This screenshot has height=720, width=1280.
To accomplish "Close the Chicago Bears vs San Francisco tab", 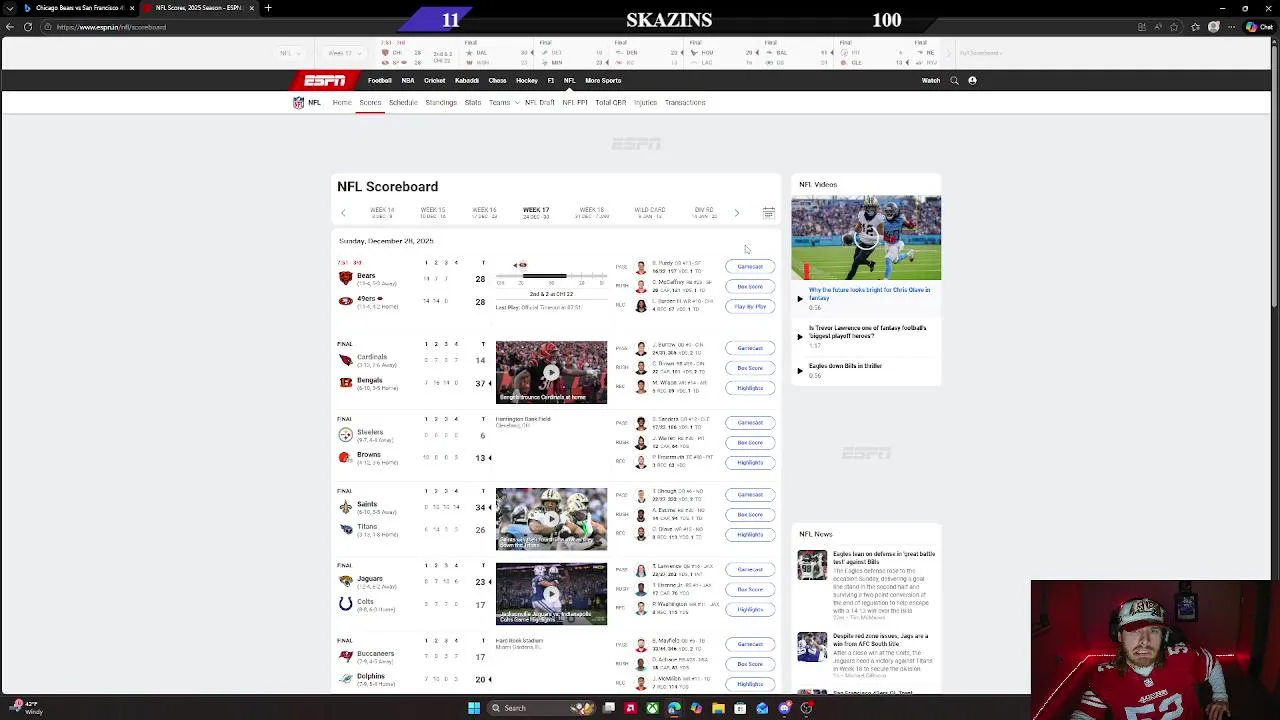I will point(133,8).
